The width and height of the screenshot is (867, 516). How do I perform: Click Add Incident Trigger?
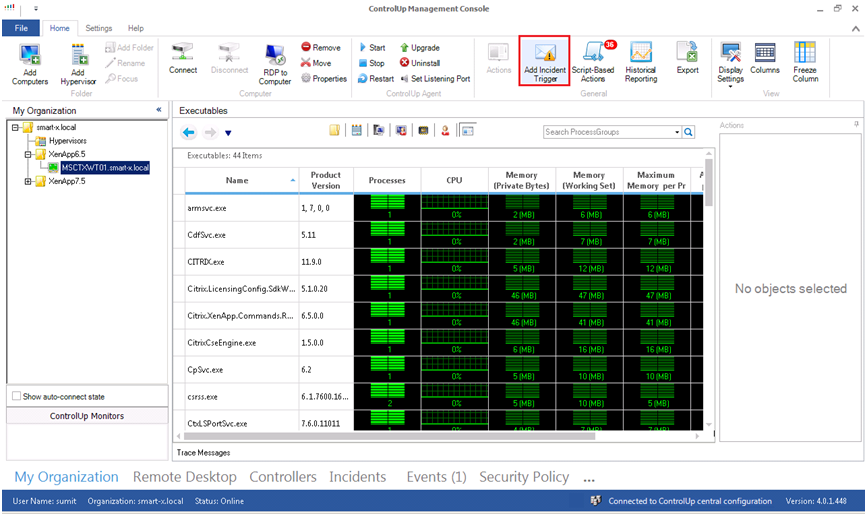coord(545,61)
